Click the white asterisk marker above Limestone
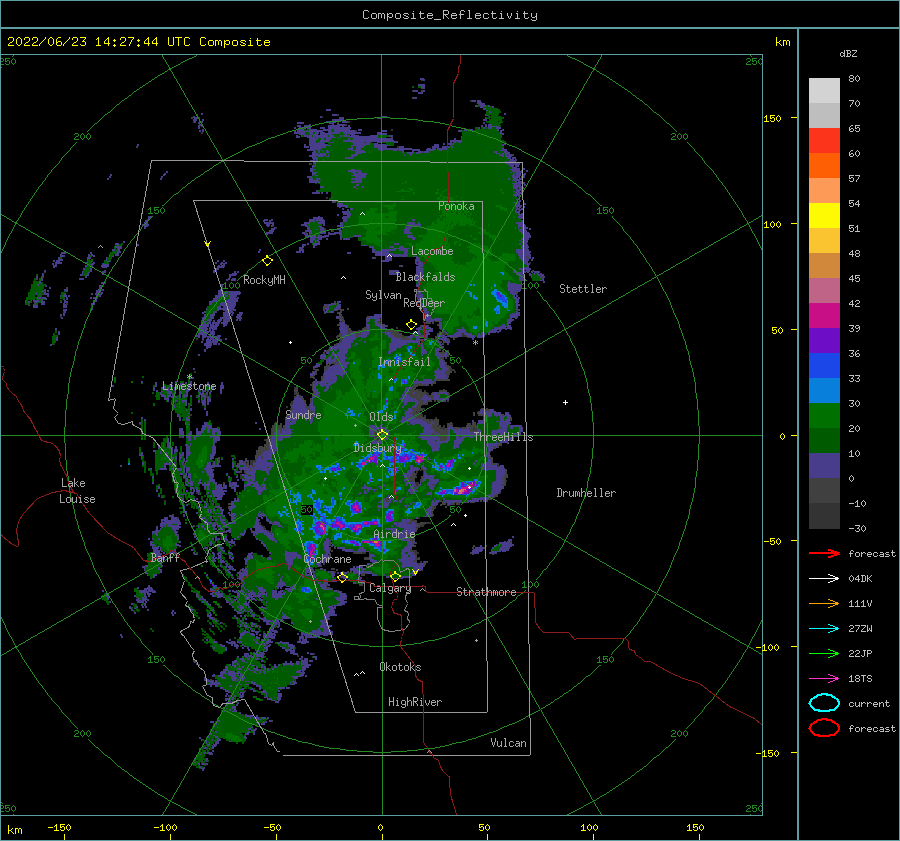This screenshot has height=841, width=900. (x=189, y=377)
